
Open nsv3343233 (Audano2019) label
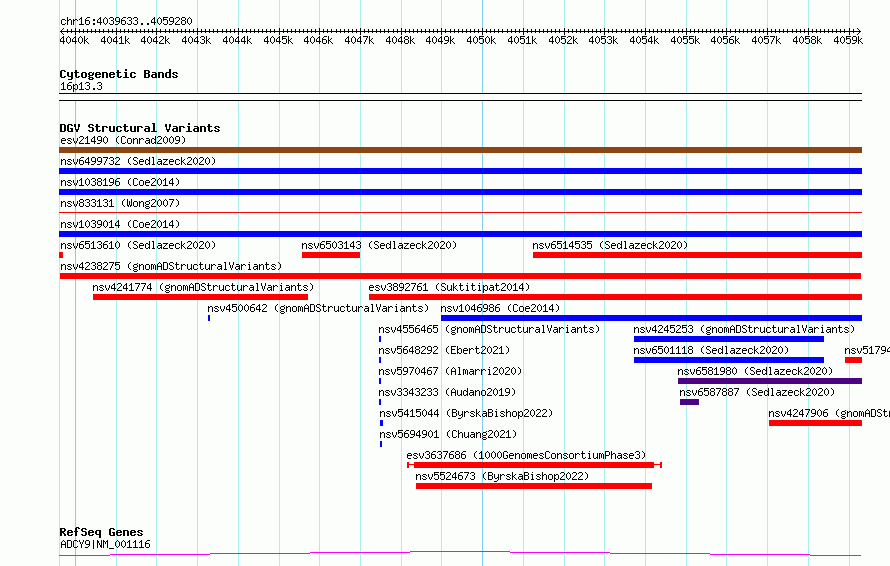pyautogui.click(x=447, y=392)
